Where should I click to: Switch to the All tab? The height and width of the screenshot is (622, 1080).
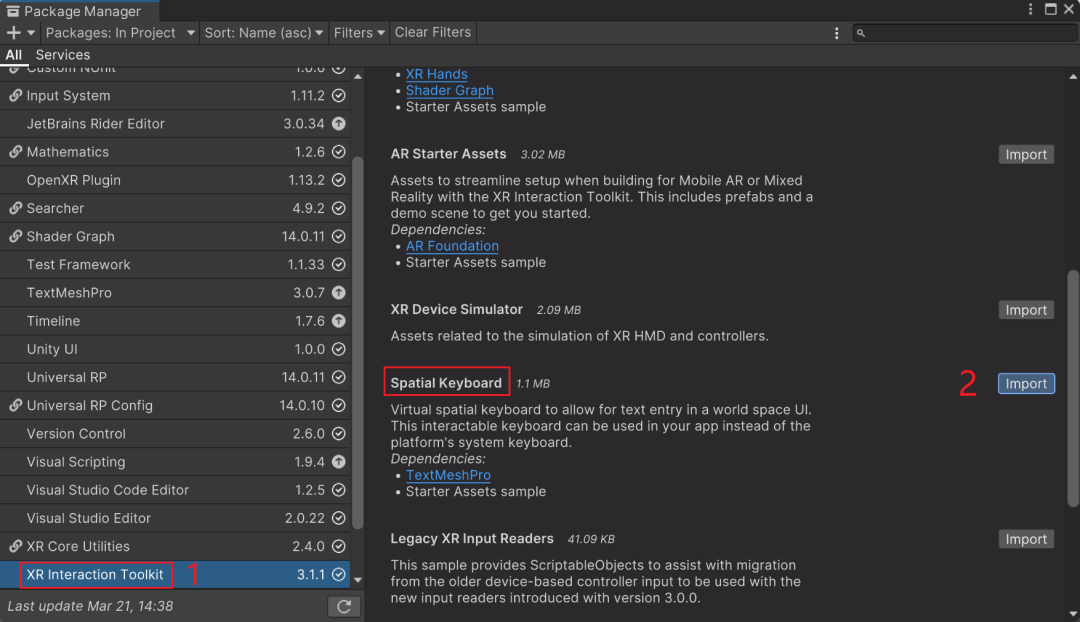14,54
